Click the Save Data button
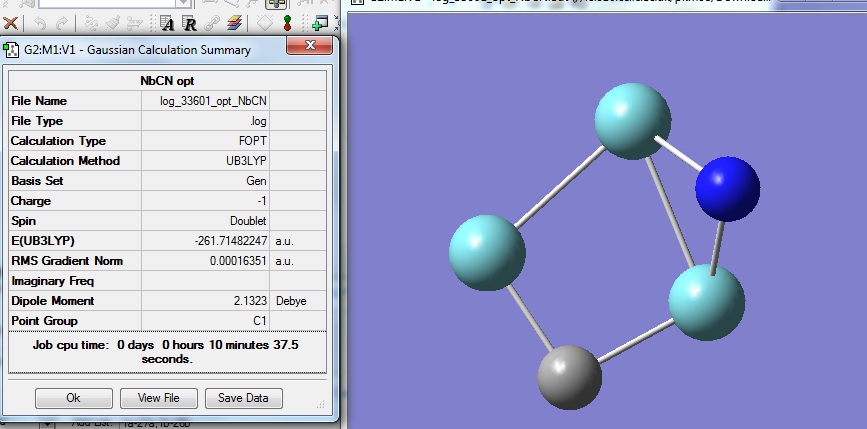The height and width of the screenshot is (429, 867). [x=243, y=398]
